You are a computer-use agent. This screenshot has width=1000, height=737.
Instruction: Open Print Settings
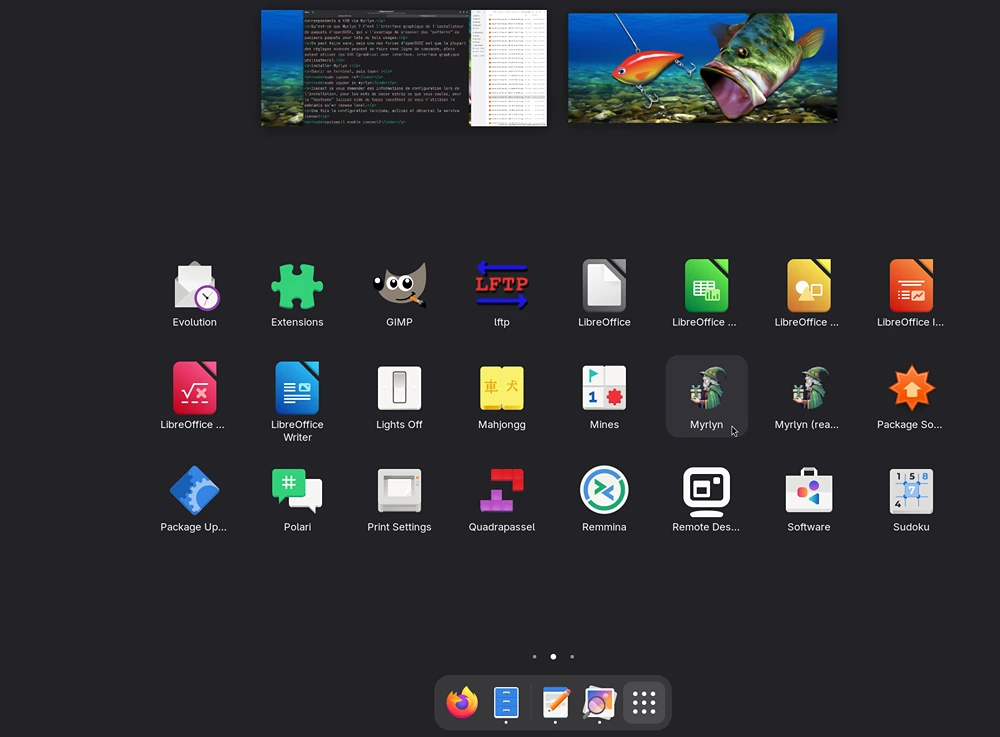point(399,499)
